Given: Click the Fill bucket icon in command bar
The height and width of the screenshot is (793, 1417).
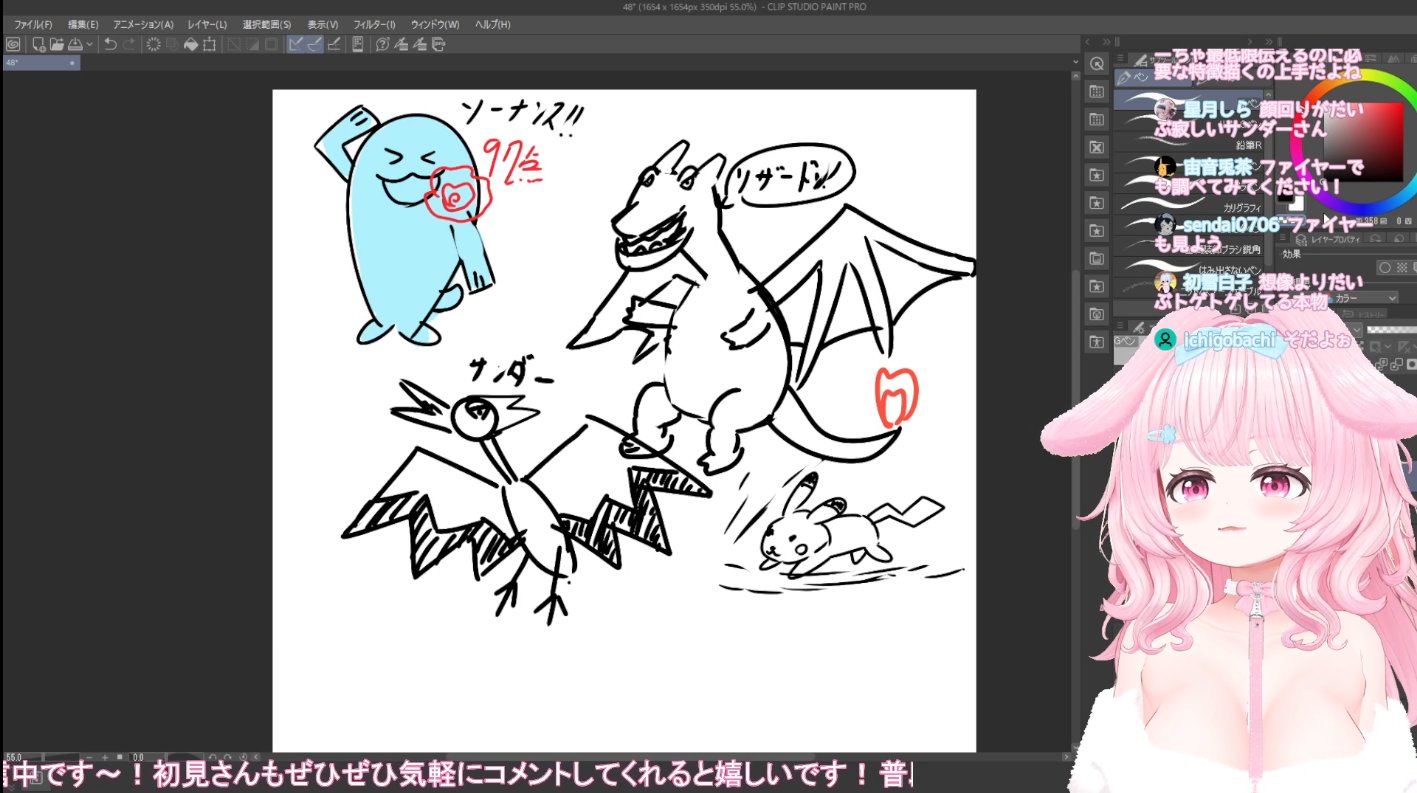Looking at the screenshot, I should point(191,44).
